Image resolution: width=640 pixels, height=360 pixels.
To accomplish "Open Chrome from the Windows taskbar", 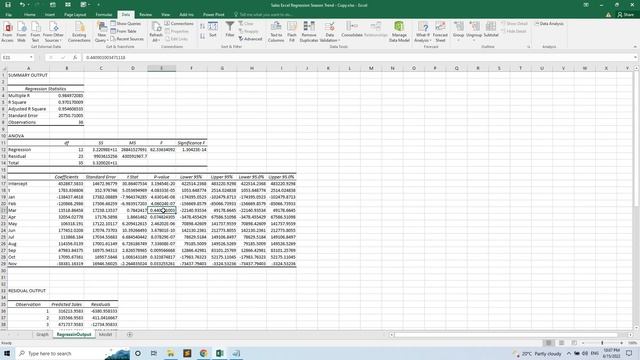I will 203,353.
